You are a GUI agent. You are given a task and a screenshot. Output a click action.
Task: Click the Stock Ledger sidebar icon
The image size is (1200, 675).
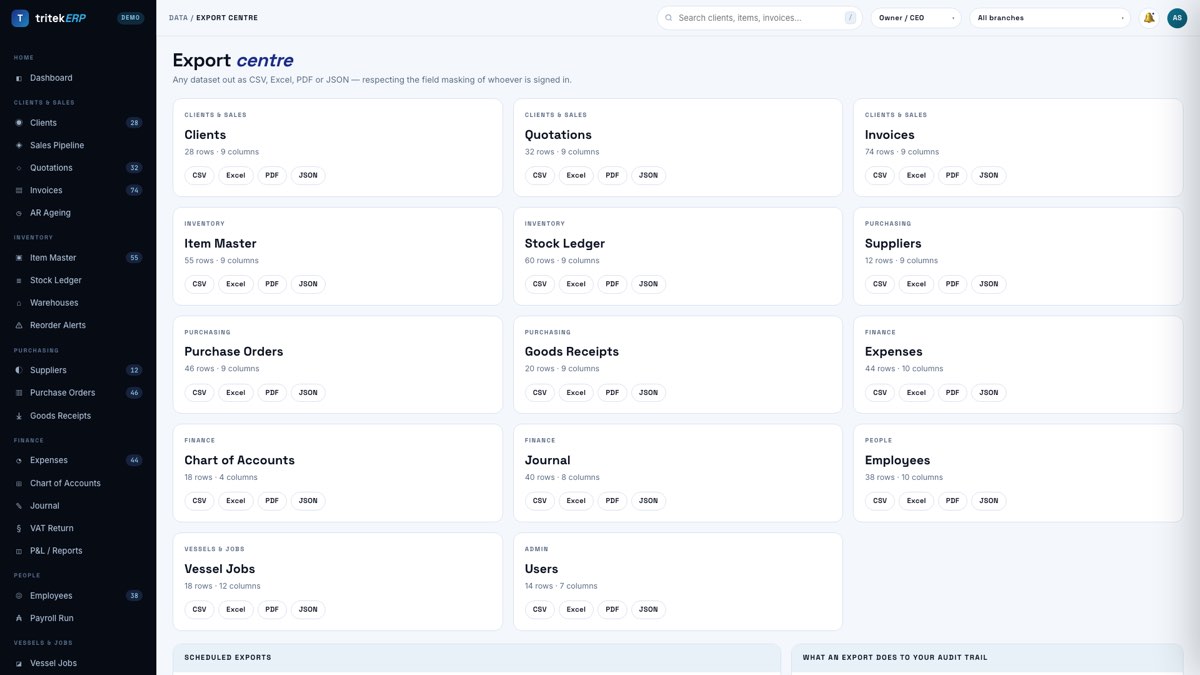[x=19, y=280]
